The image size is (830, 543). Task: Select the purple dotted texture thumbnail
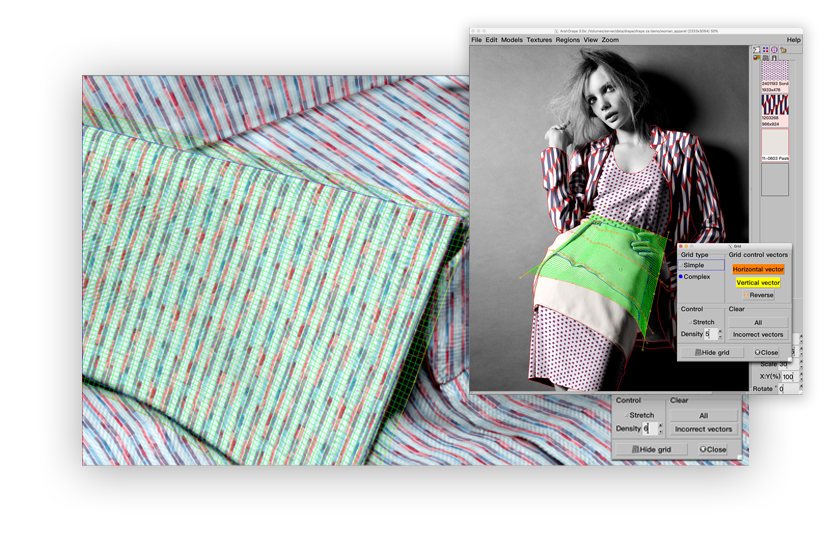click(x=775, y=71)
